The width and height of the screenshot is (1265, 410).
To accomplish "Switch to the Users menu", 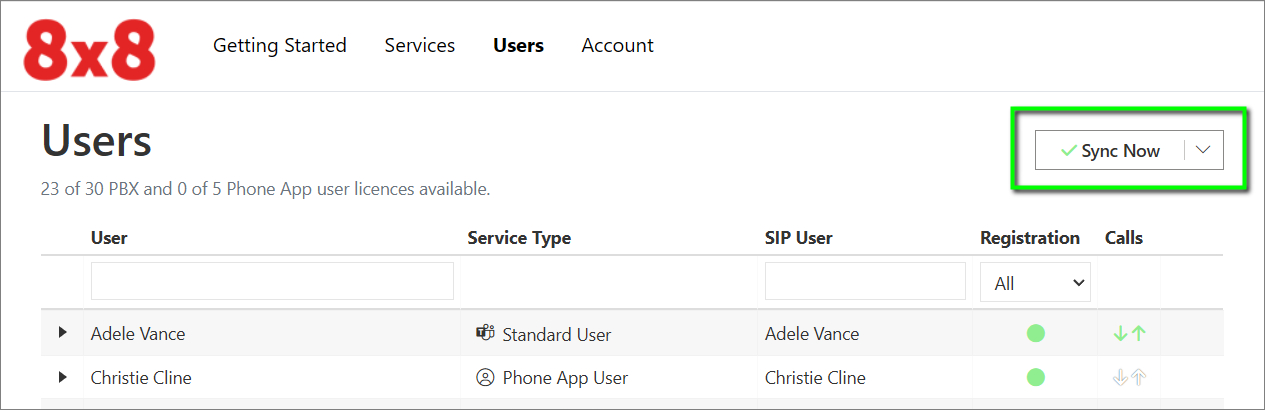I will coord(518,46).
